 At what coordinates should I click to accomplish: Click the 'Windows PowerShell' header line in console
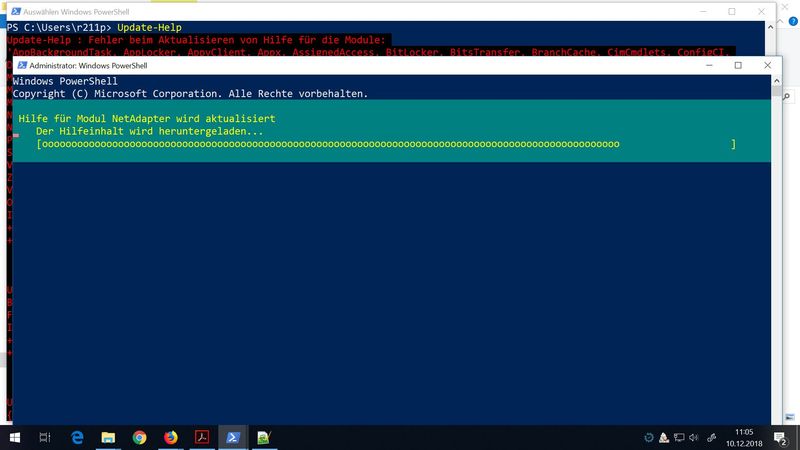pyautogui.click(x=65, y=81)
